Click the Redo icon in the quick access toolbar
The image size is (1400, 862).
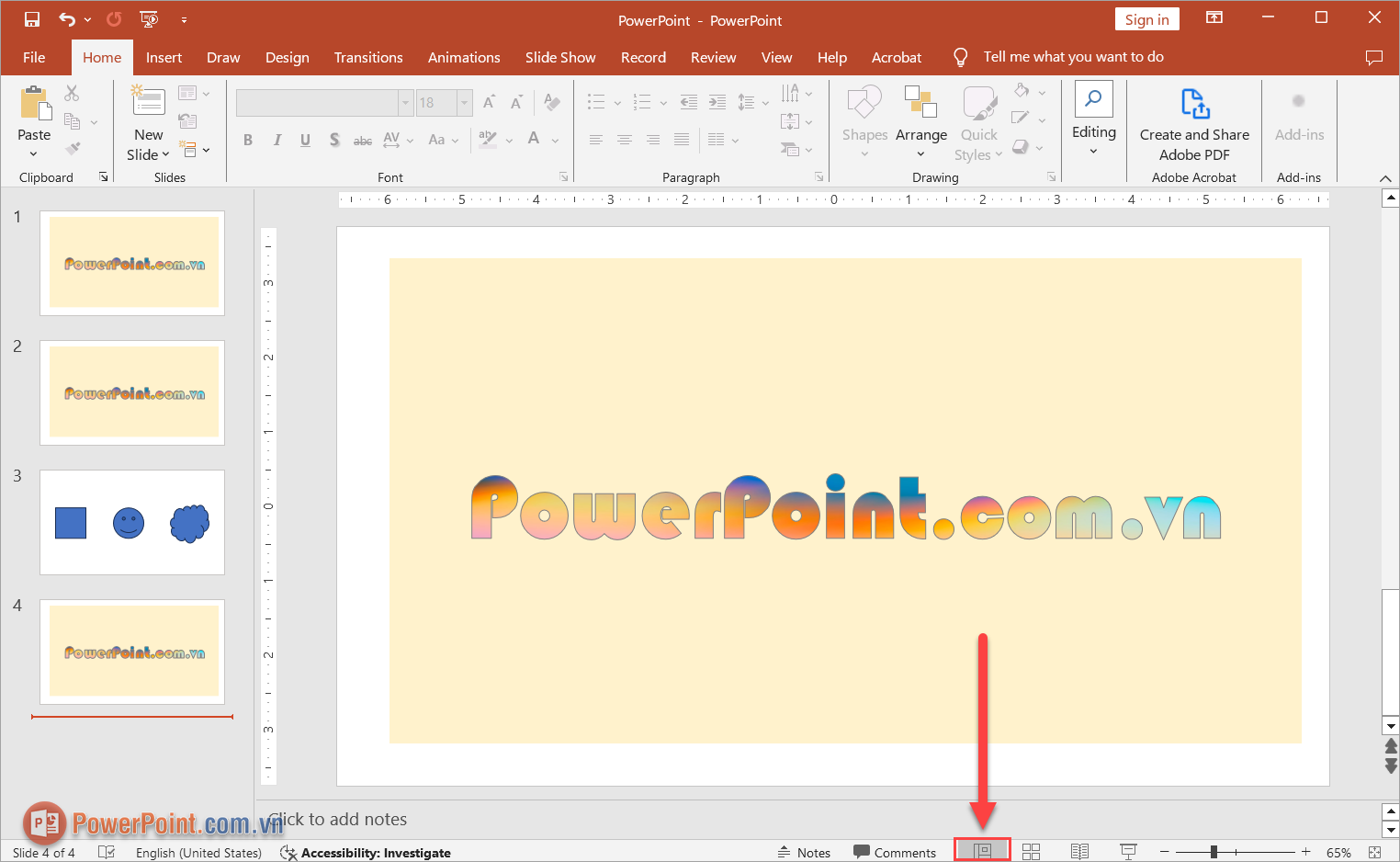[114, 19]
